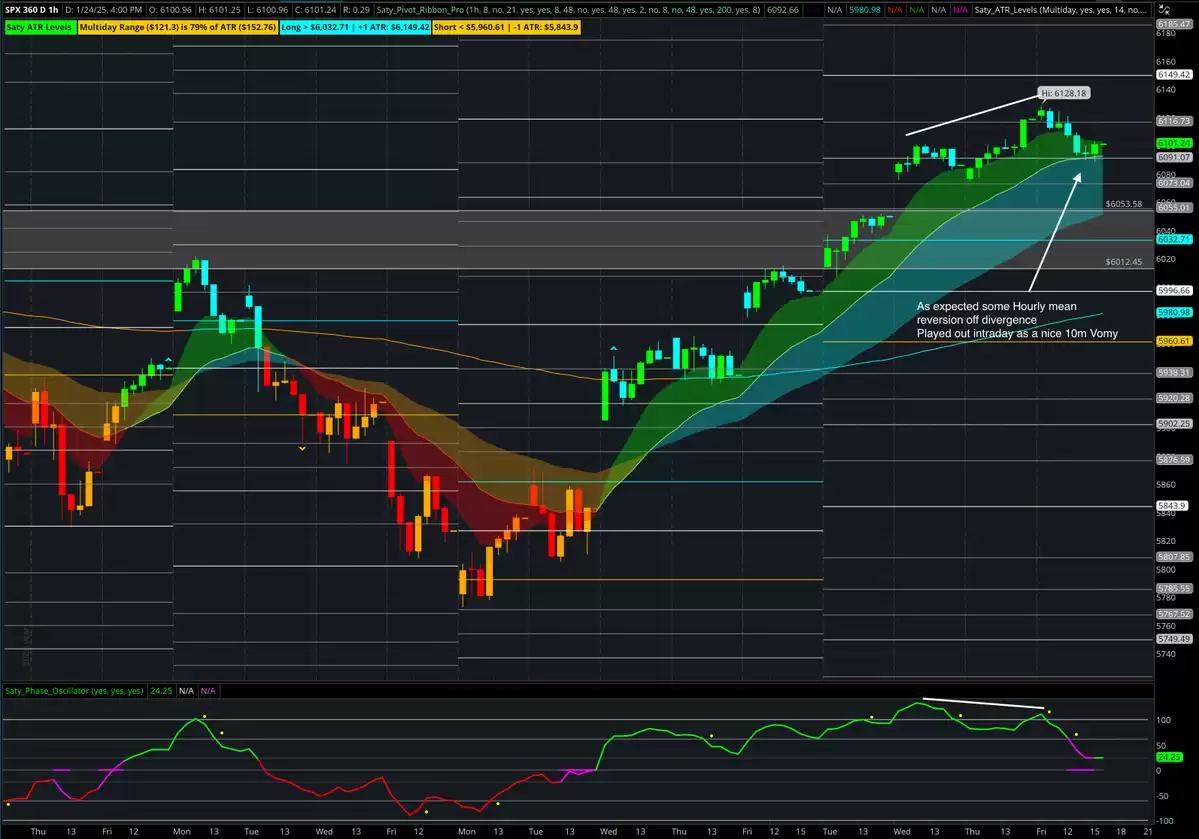1199x839 pixels.
Task: Click the low price value L: 6100.96
Action: 268,10
